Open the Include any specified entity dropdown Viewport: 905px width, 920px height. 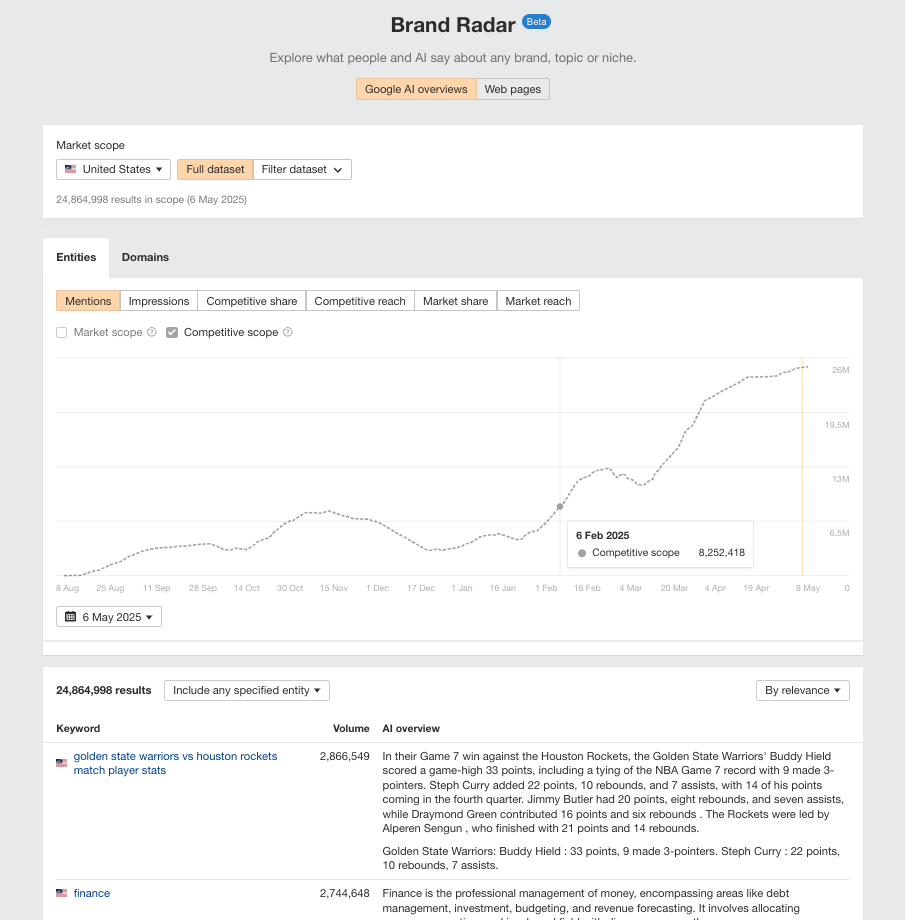[246, 690]
